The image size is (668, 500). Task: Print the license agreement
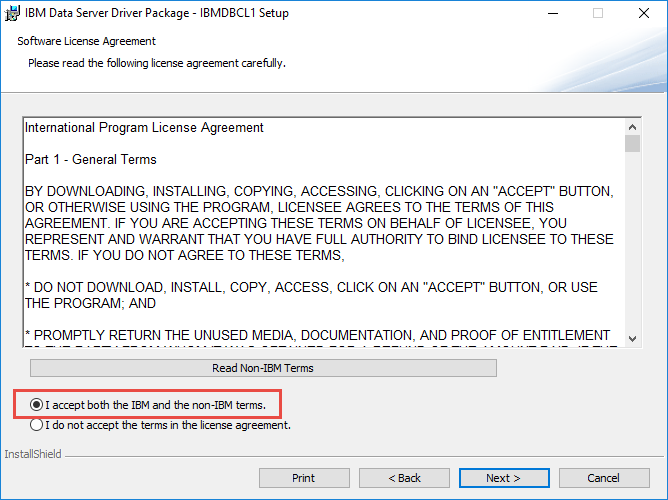pos(304,478)
